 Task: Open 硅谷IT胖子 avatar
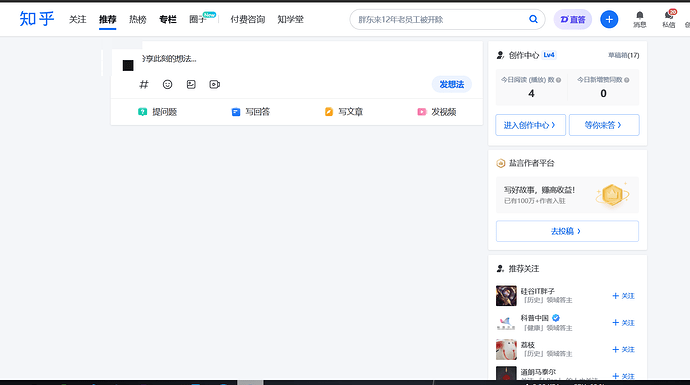point(506,296)
